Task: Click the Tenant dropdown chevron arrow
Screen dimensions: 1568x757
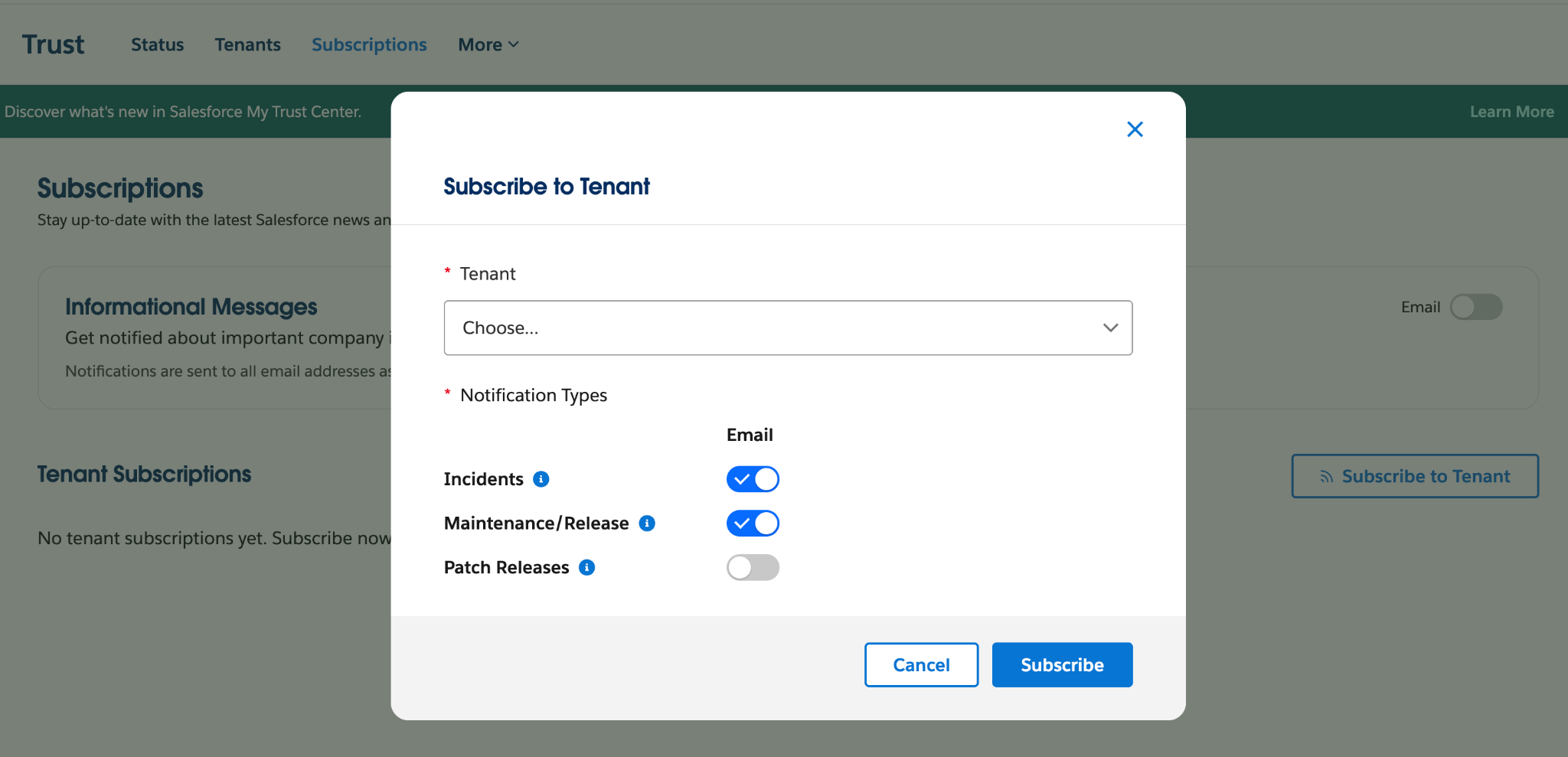Action: pos(1110,328)
